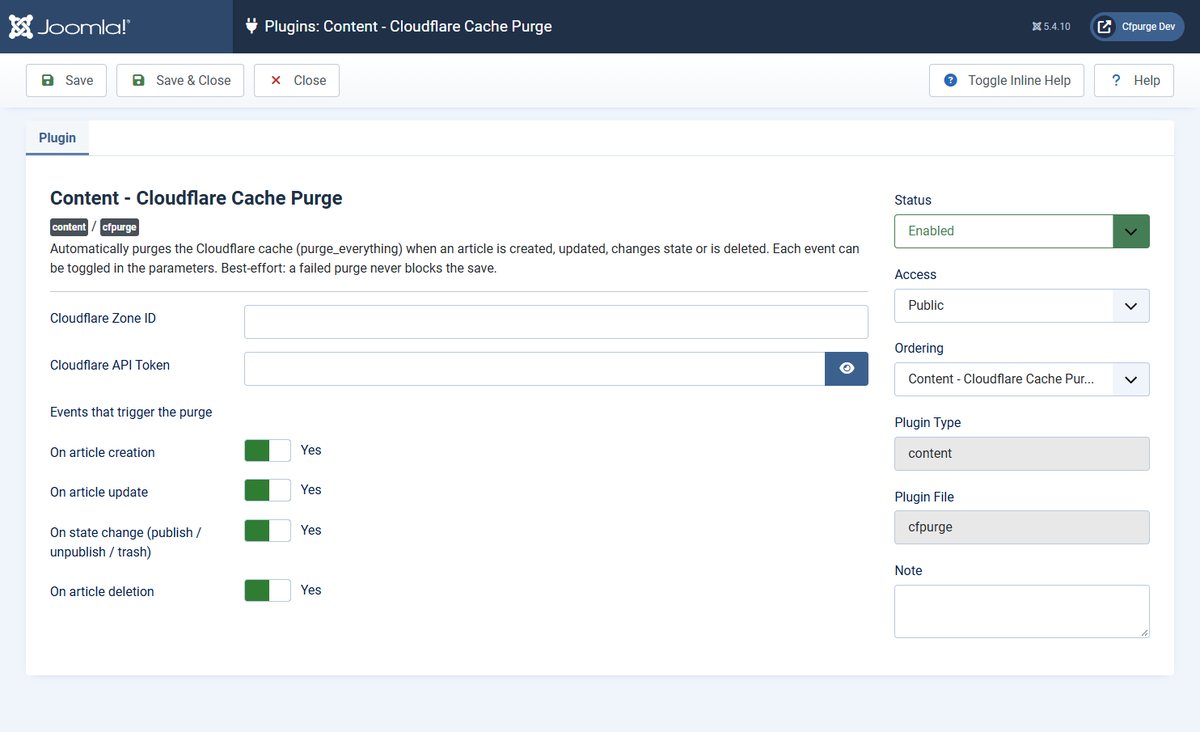Click the Plugin Type label
This screenshot has height=732, width=1200.
tap(928, 422)
